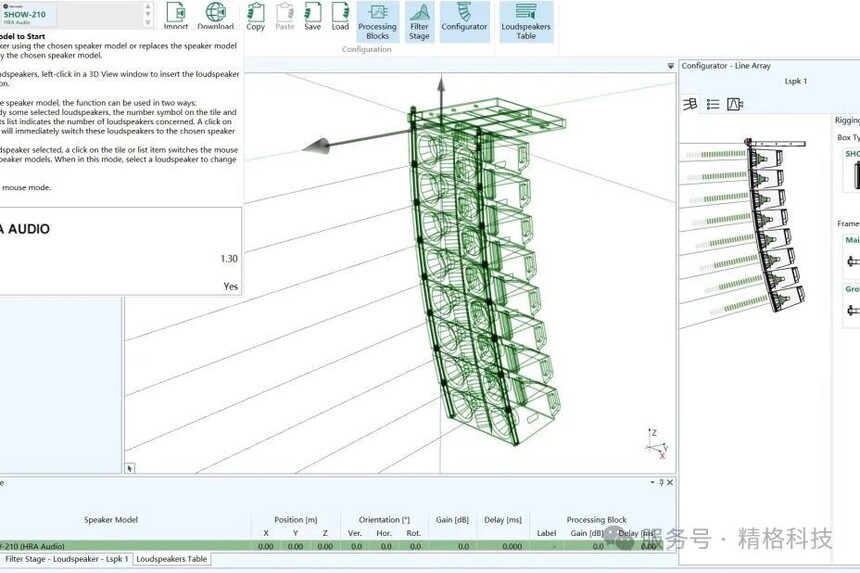The width and height of the screenshot is (860, 573).
Task: Click the Import speaker icon
Action: (176, 15)
